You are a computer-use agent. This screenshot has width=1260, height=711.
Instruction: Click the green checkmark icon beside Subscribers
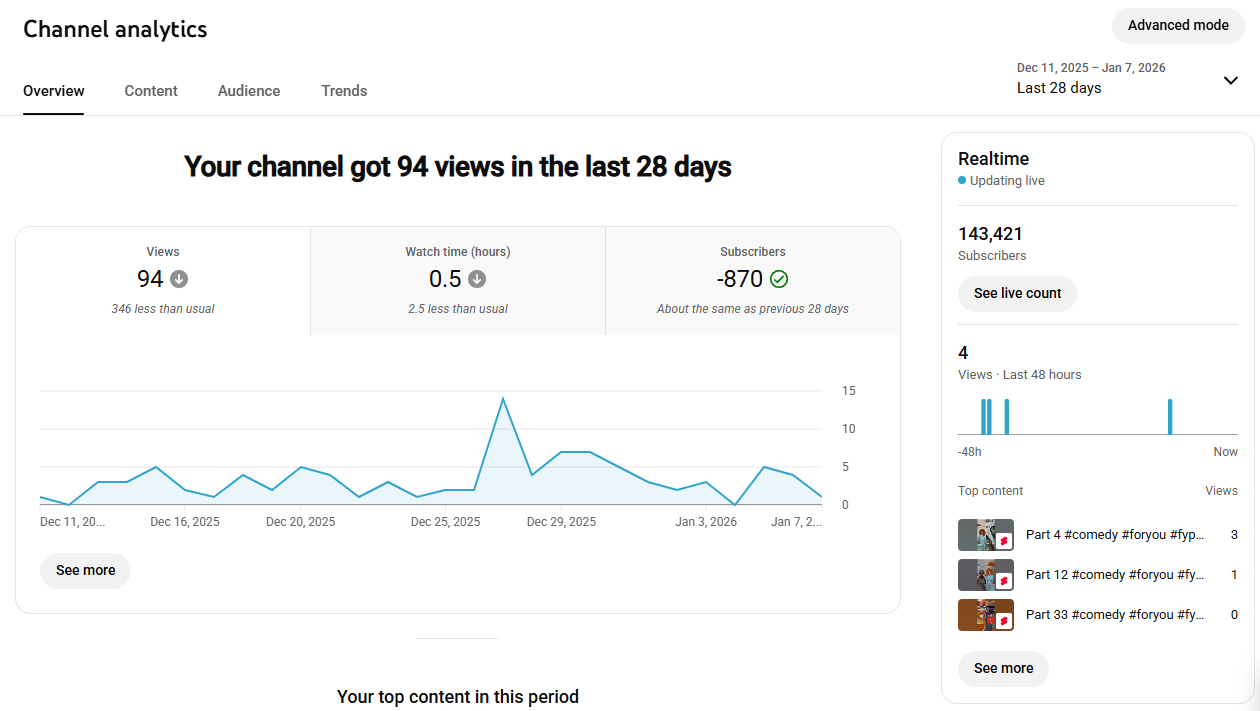[x=779, y=279]
